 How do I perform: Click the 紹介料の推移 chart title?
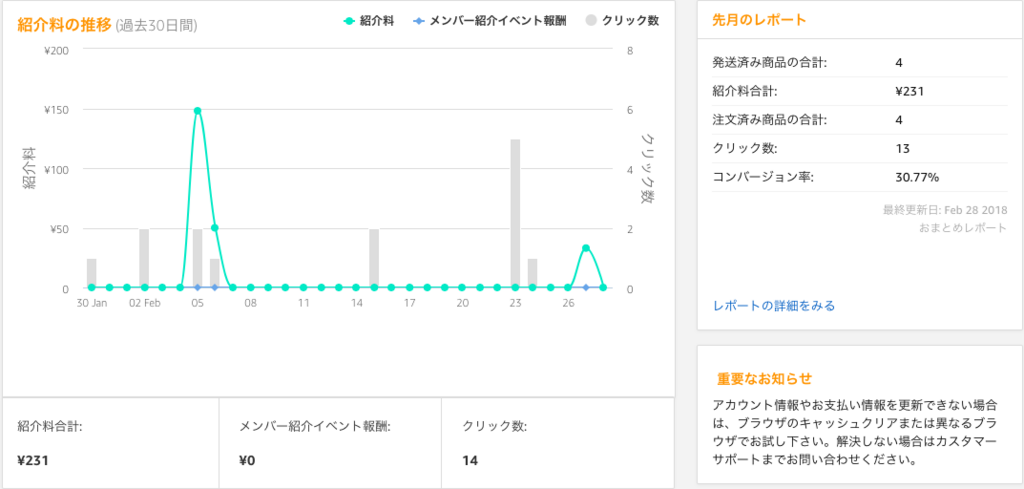[64, 25]
